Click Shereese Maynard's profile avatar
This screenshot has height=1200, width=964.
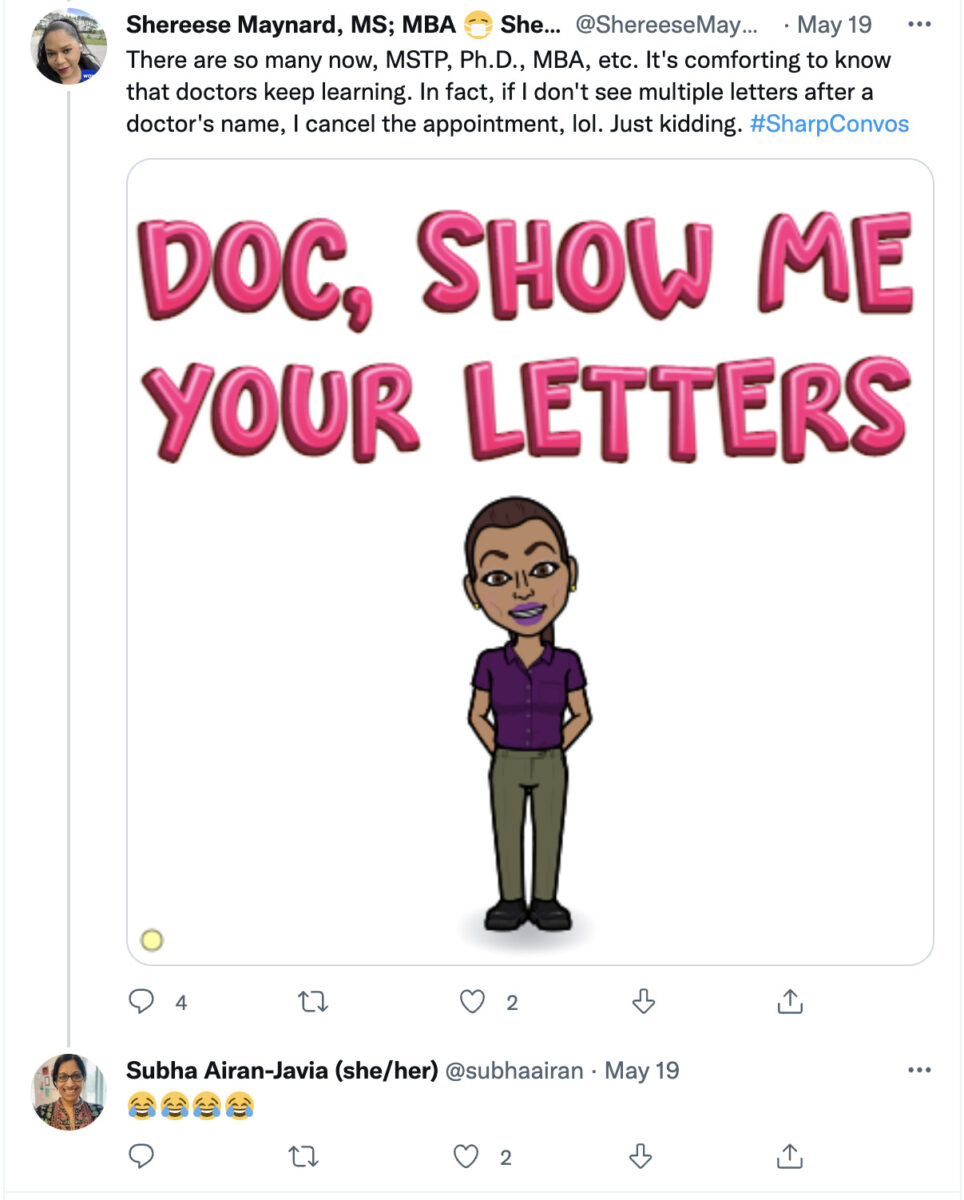click(69, 46)
